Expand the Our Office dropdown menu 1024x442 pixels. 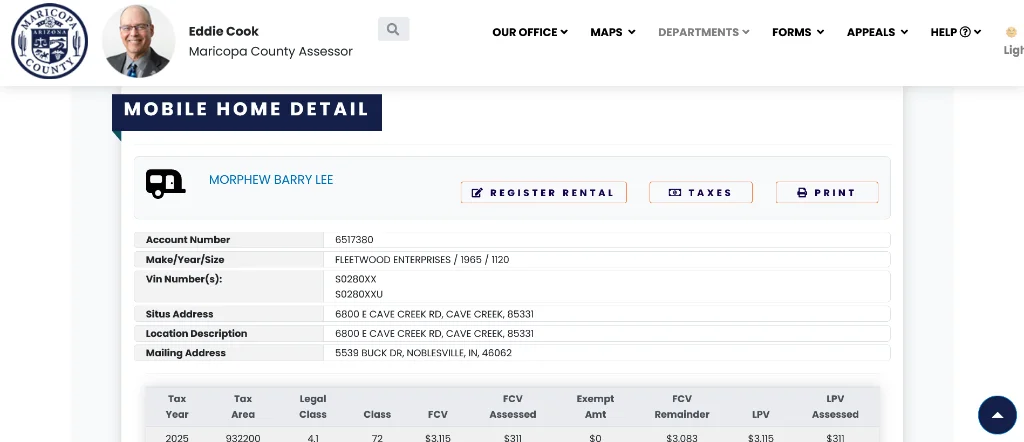[x=529, y=32]
